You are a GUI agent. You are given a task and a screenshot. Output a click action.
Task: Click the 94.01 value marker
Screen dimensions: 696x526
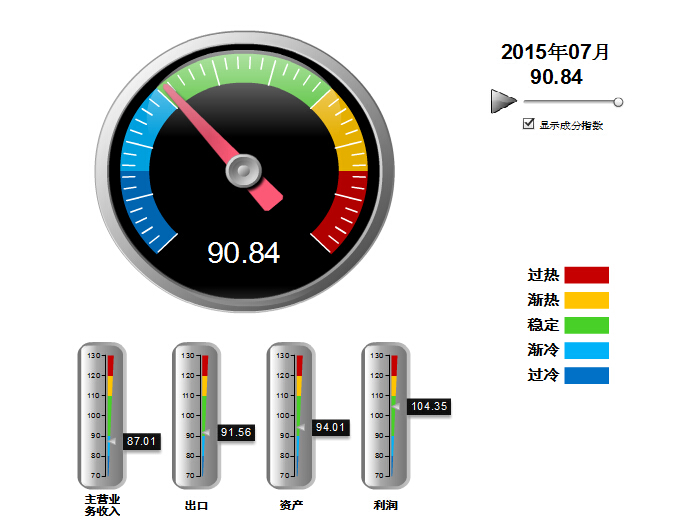click(x=329, y=427)
